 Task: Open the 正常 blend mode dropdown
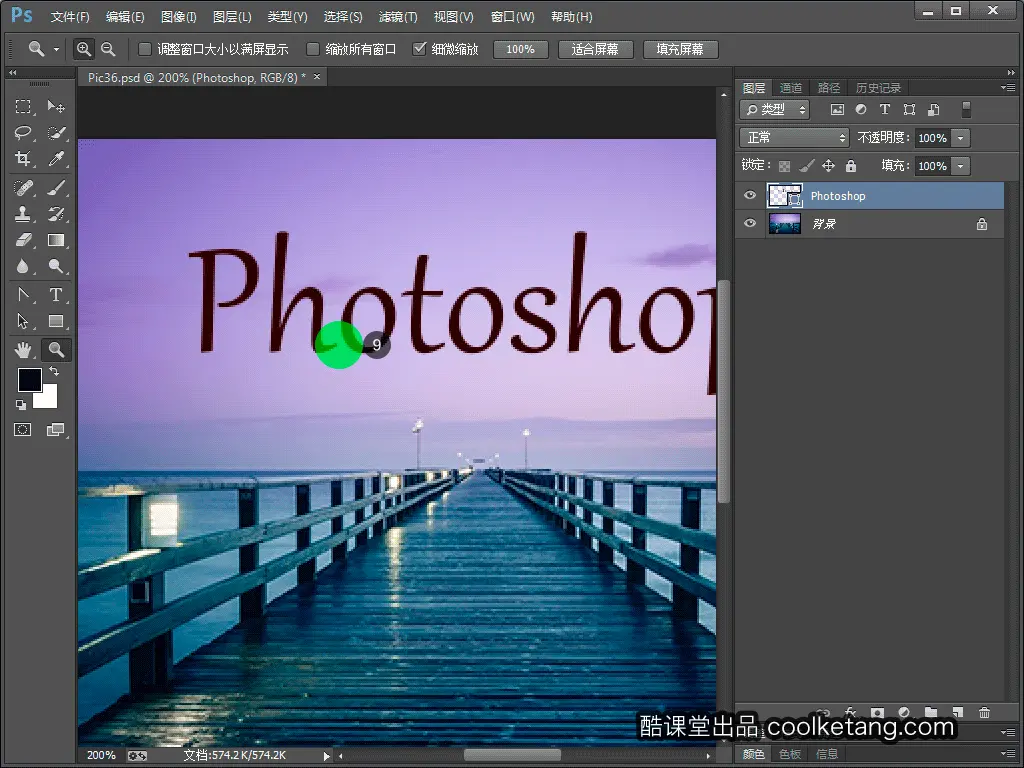click(794, 138)
